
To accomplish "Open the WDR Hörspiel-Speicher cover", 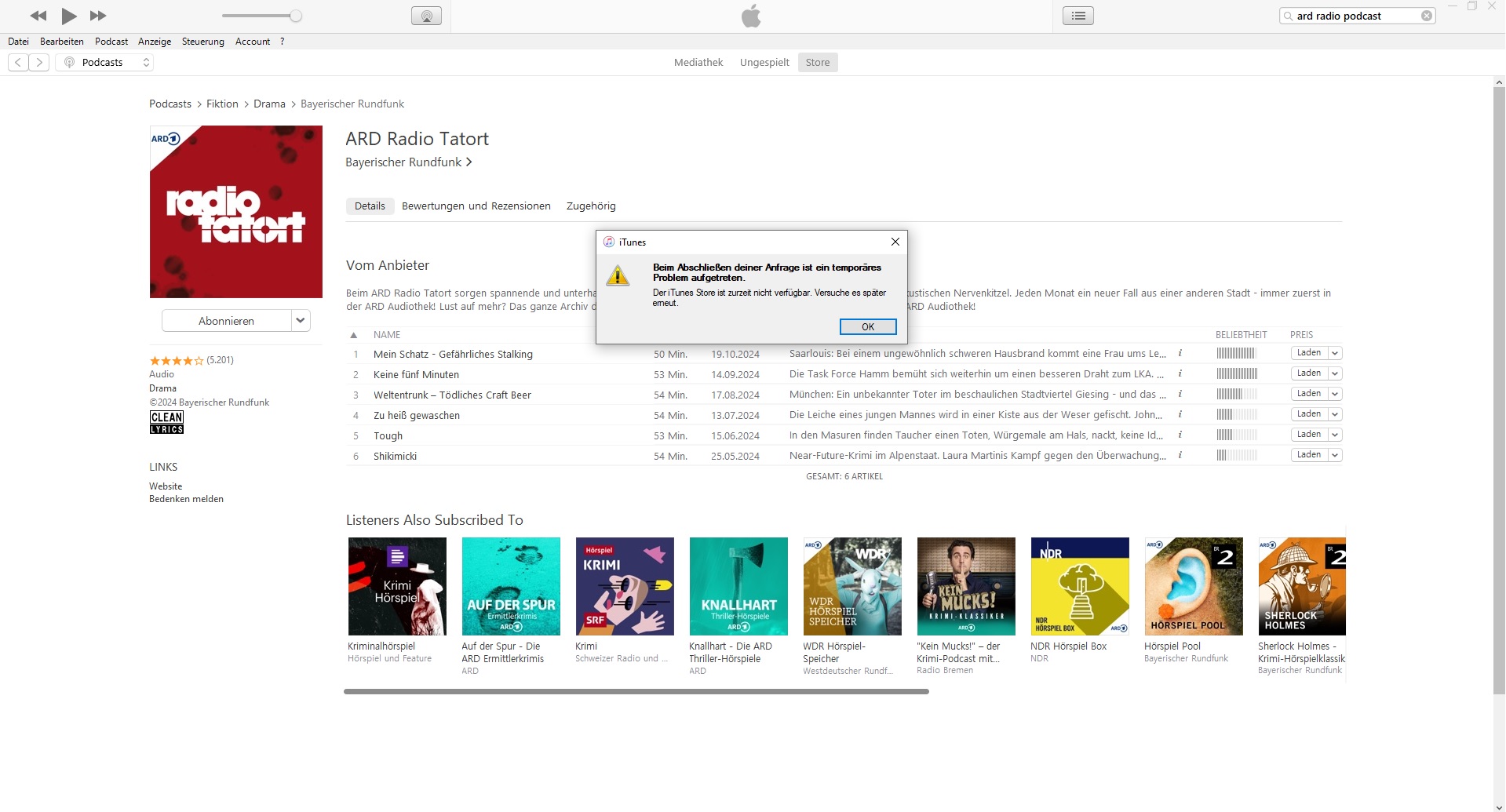I will pyautogui.click(x=852, y=586).
